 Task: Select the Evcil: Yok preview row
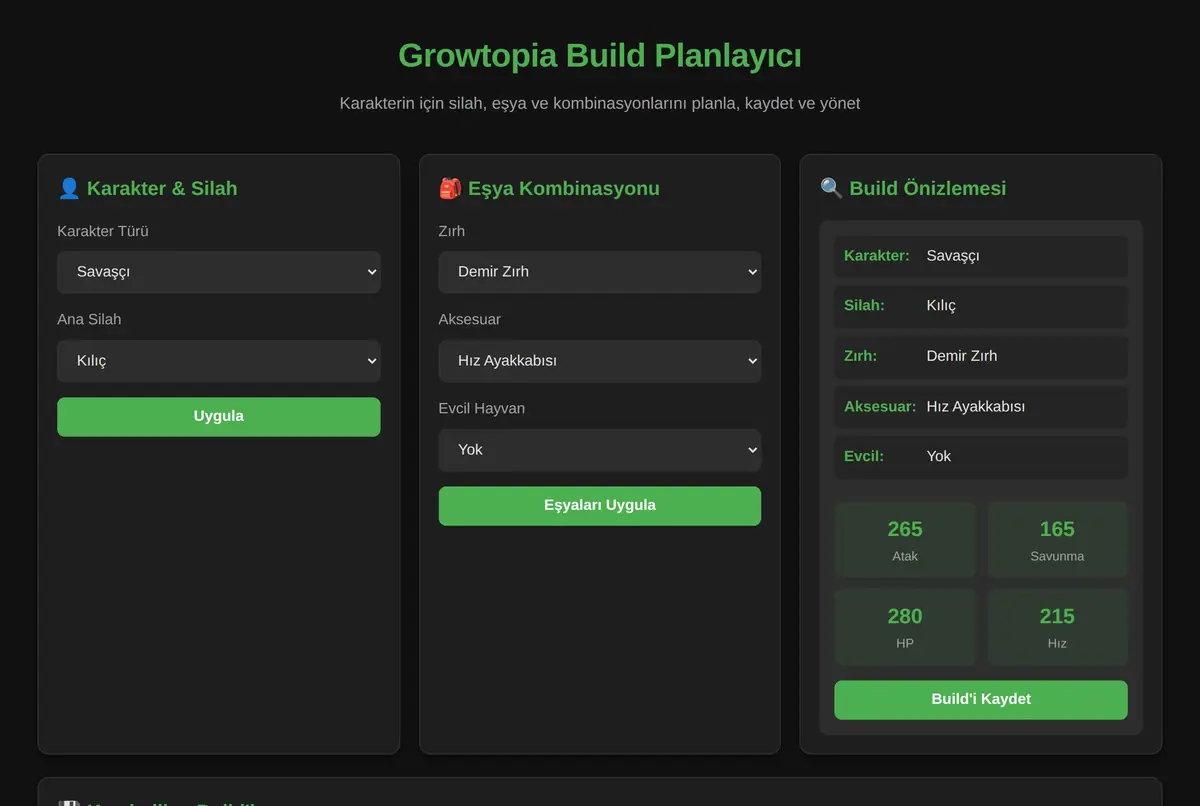[x=981, y=457]
